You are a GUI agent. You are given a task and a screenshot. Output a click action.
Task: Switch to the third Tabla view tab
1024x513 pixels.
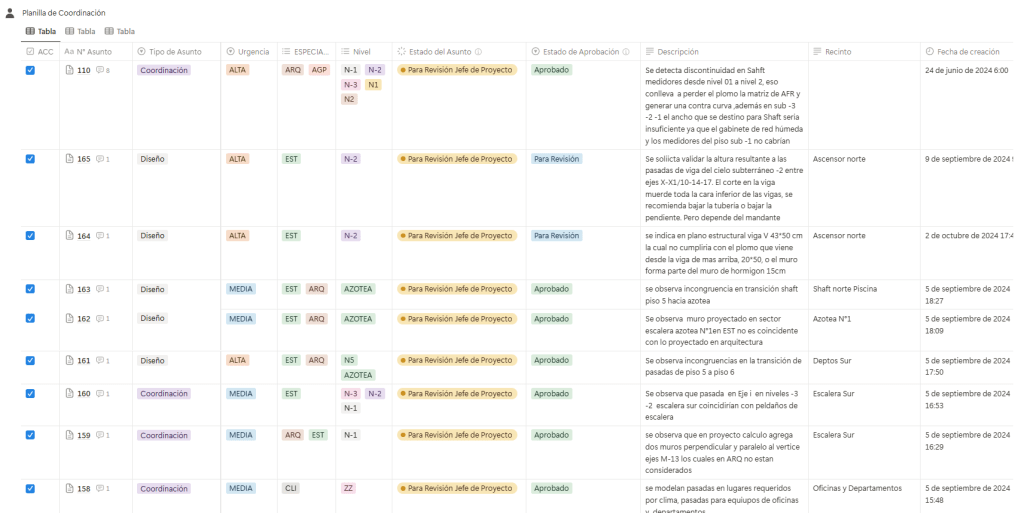click(120, 31)
